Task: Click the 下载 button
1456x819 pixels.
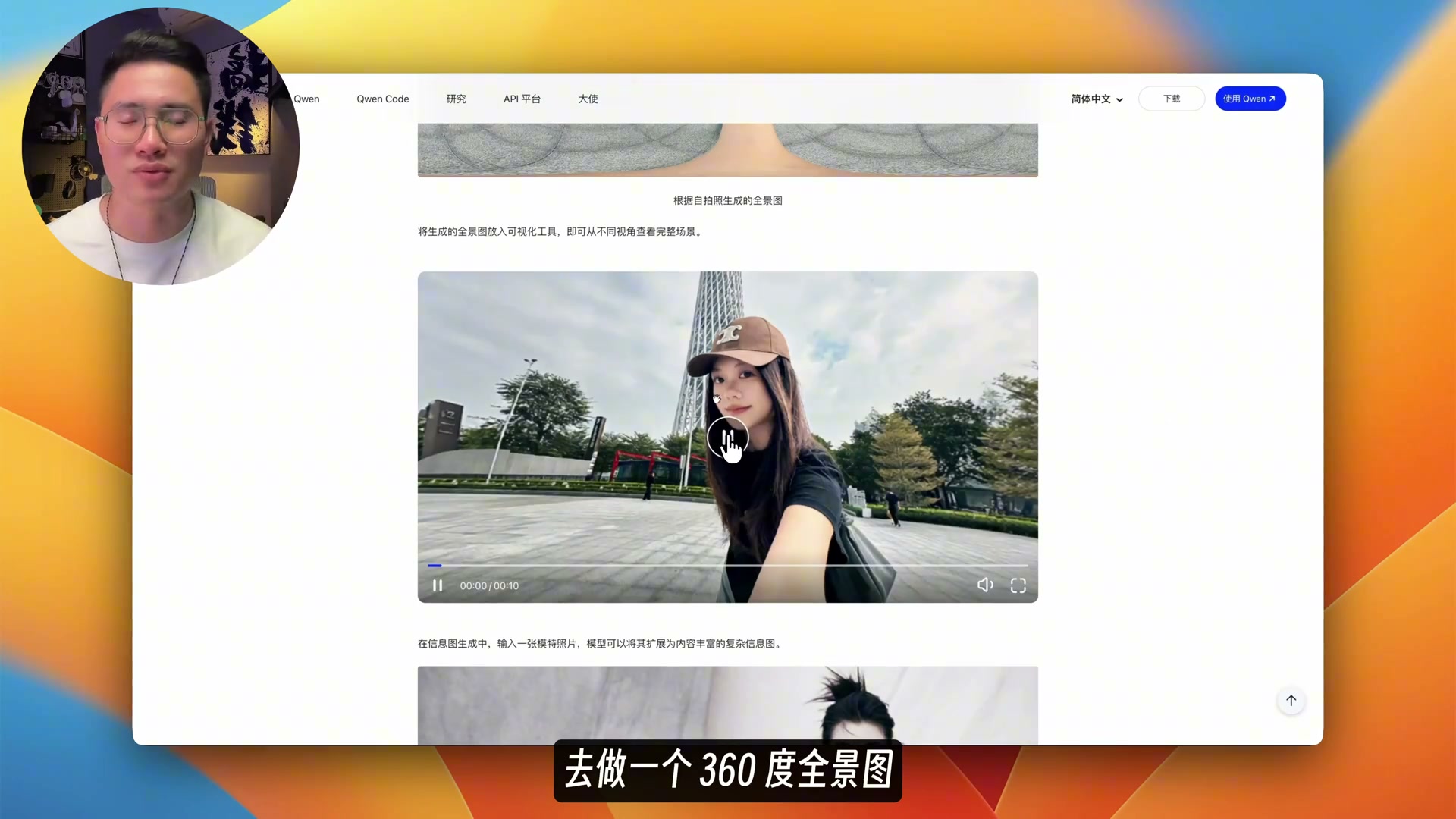Action: 1172,99
